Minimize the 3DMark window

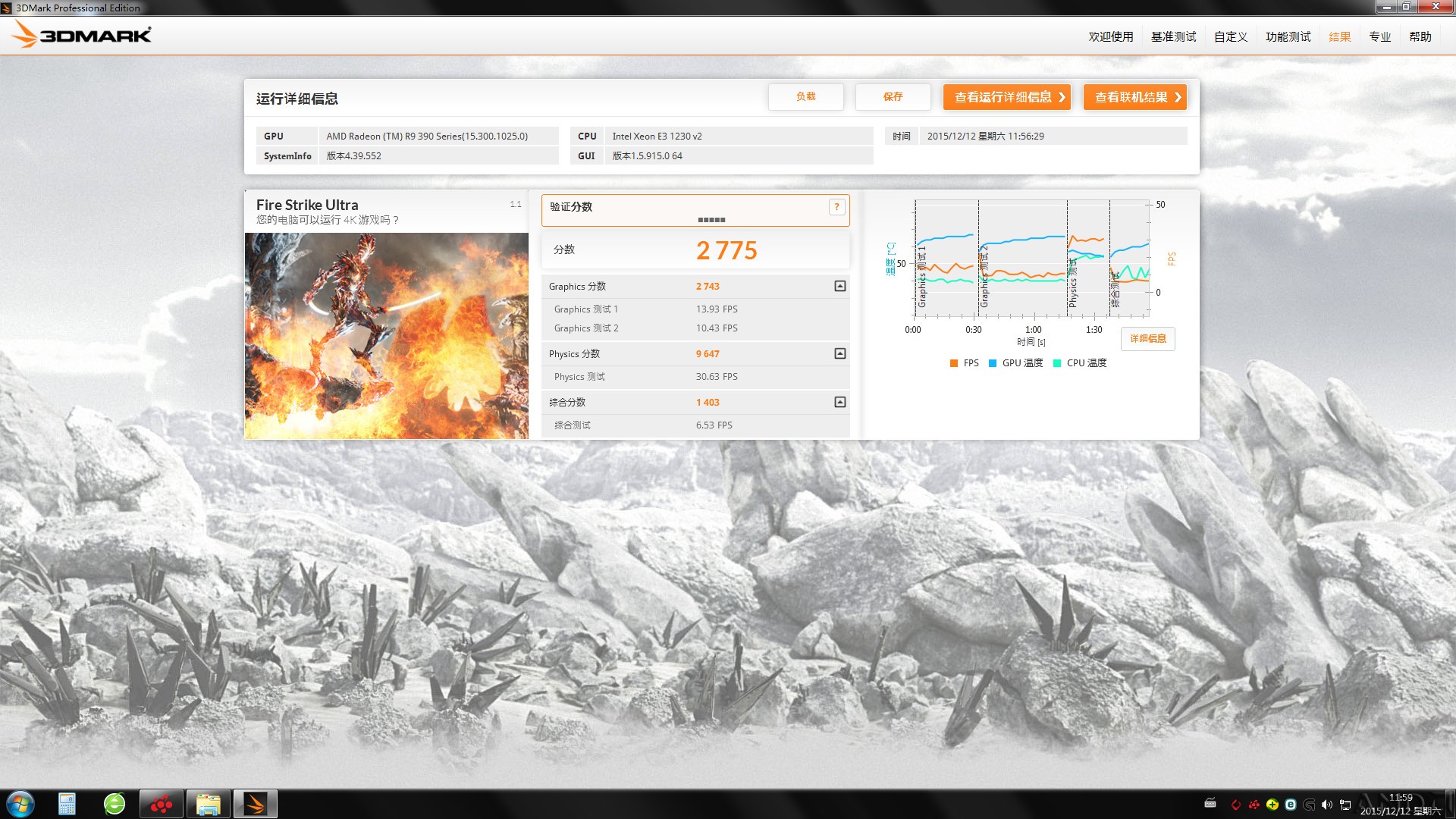coord(1385,7)
